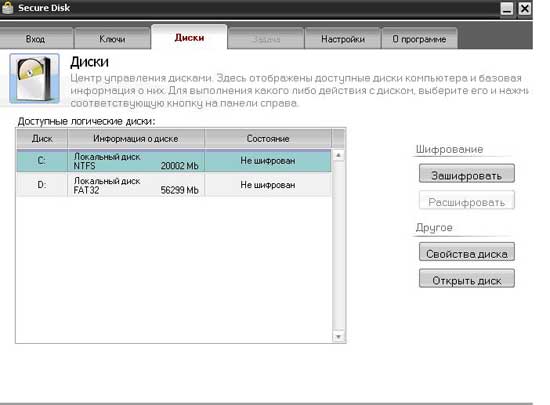Select the C: drive row
This screenshot has height=405, width=550.
[174, 161]
